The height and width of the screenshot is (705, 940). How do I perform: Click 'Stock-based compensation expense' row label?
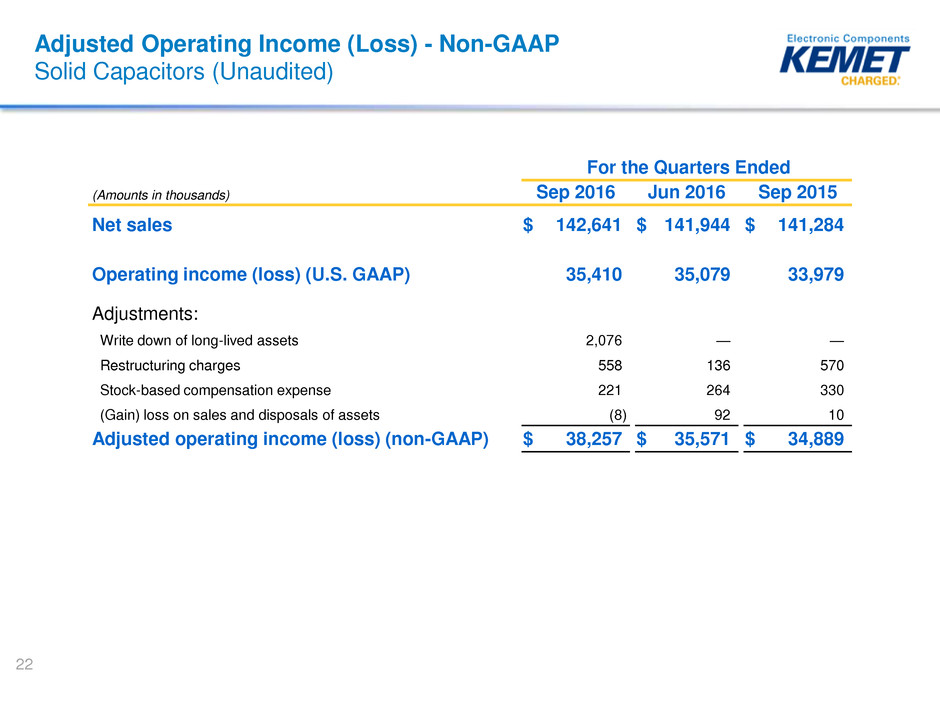215,390
